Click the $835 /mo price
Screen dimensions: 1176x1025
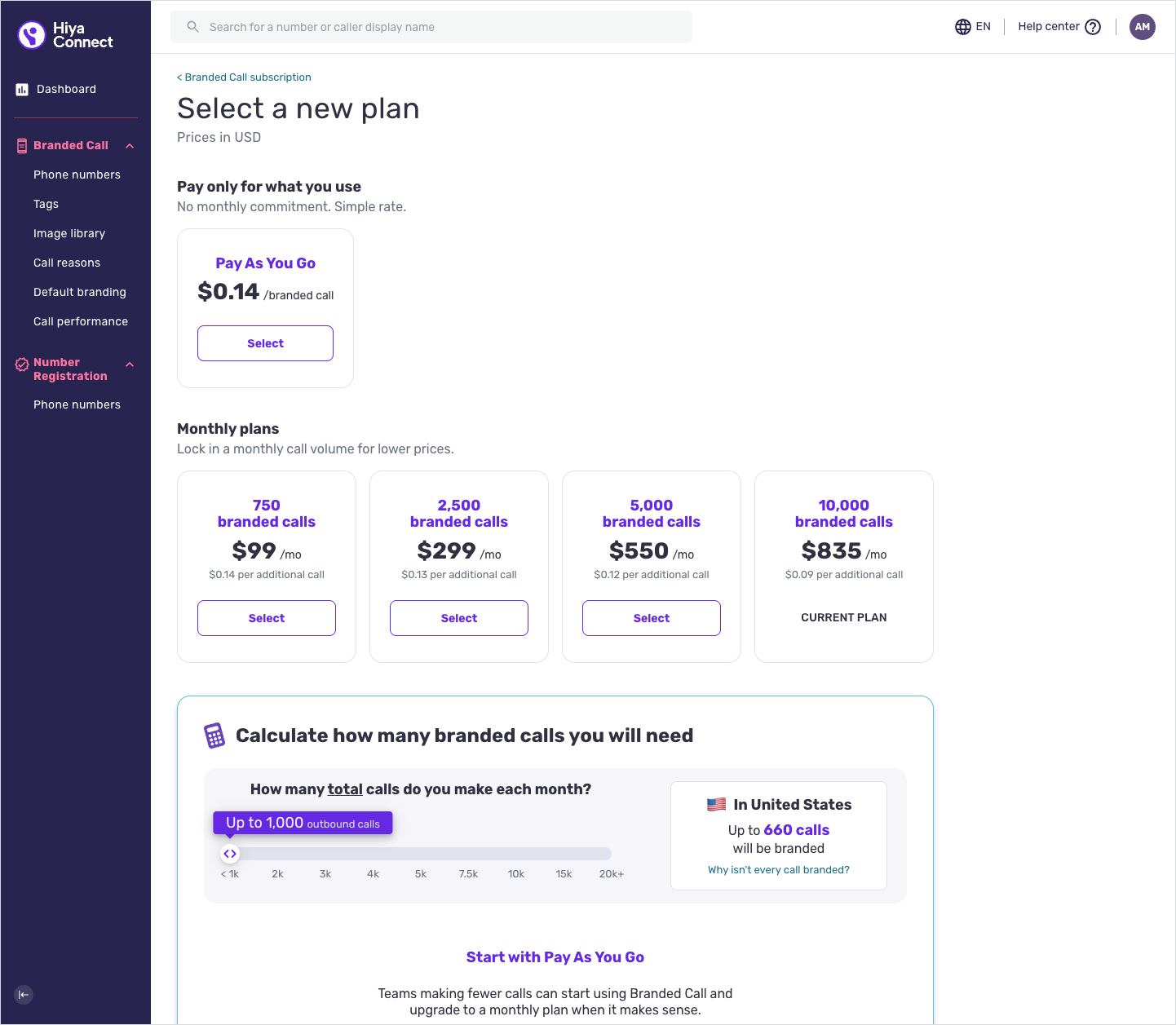pos(844,551)
